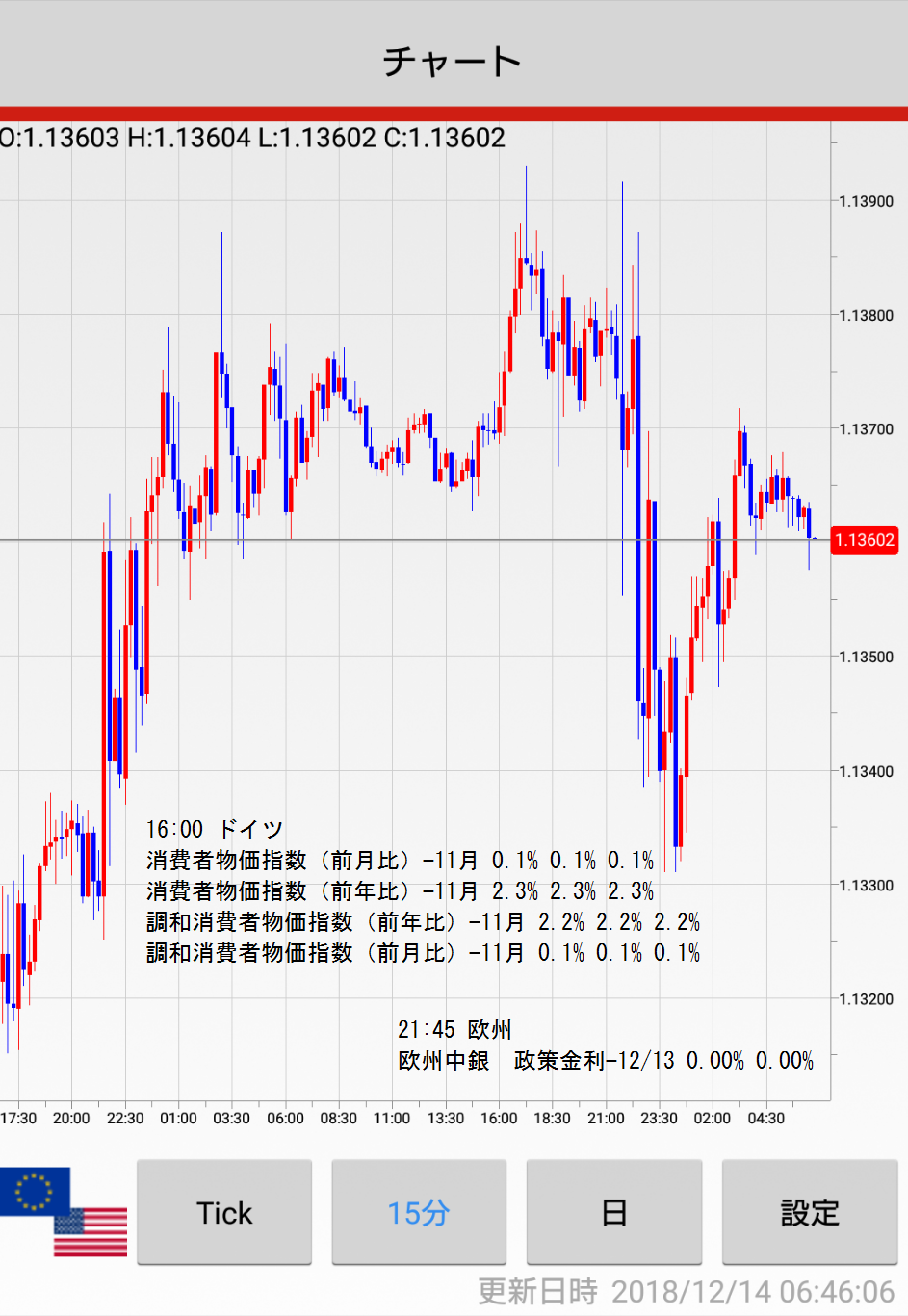Tap the 調和消費者物価指数（前月比）0.1% line
The image size is (908, 1316).
tap(423, 952)
